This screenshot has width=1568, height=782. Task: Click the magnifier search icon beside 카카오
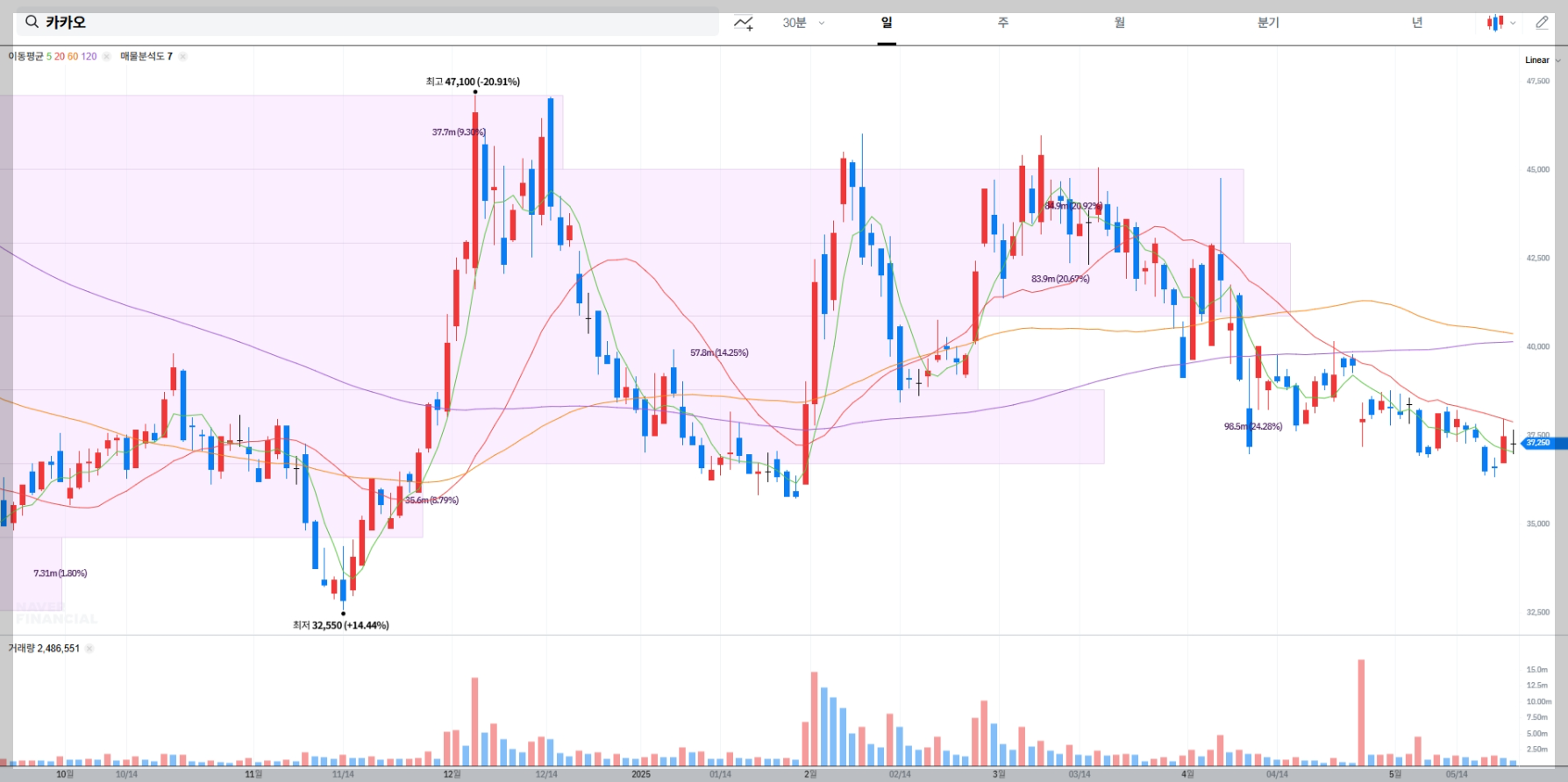32,22
